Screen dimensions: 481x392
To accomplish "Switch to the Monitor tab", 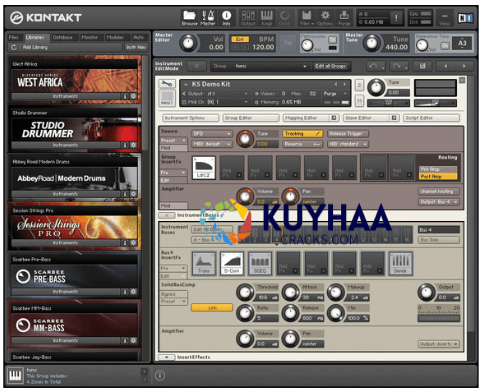I will click(x=90, y=37).
